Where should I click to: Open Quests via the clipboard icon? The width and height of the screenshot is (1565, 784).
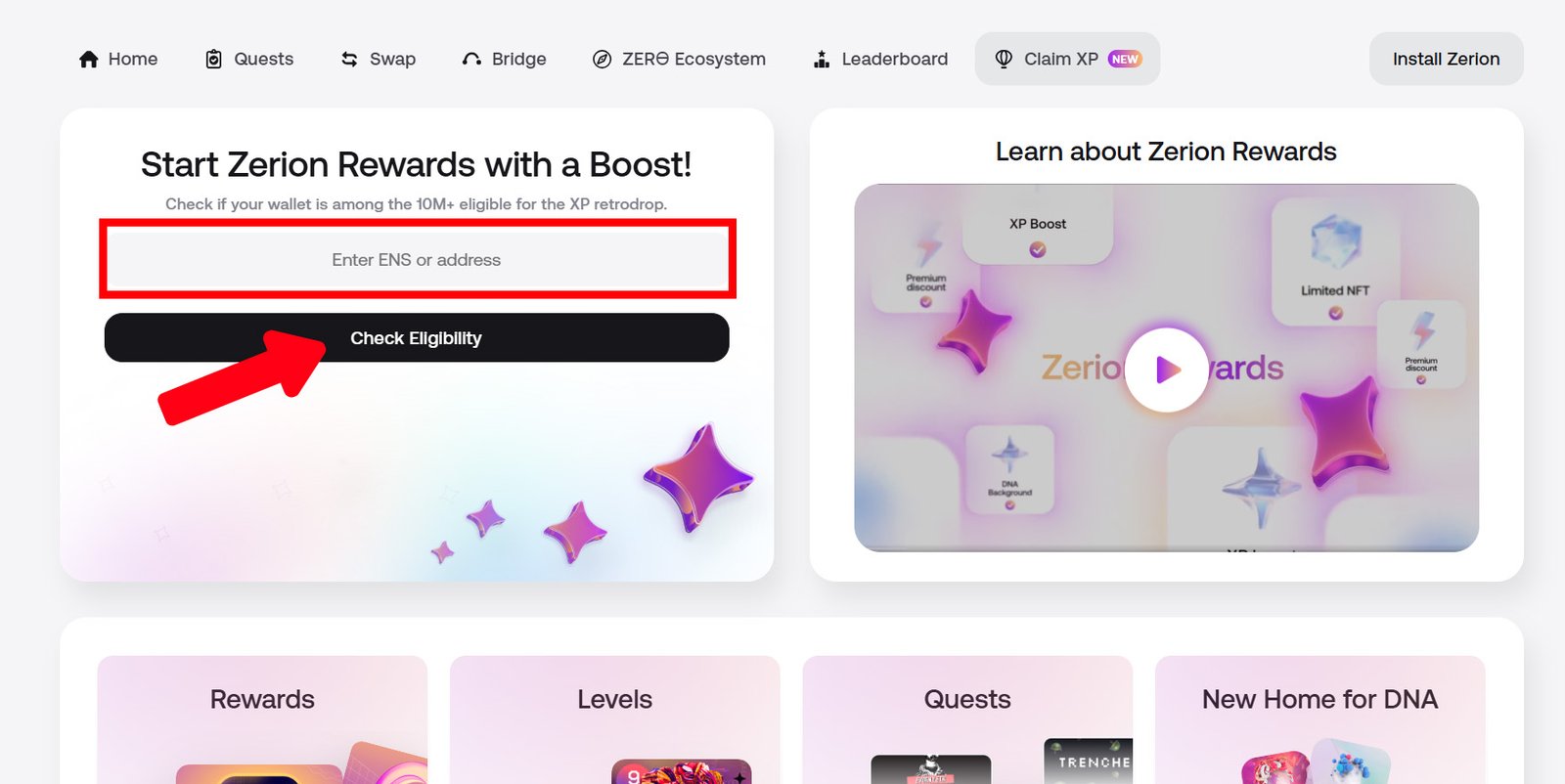(x=213, y=60)
